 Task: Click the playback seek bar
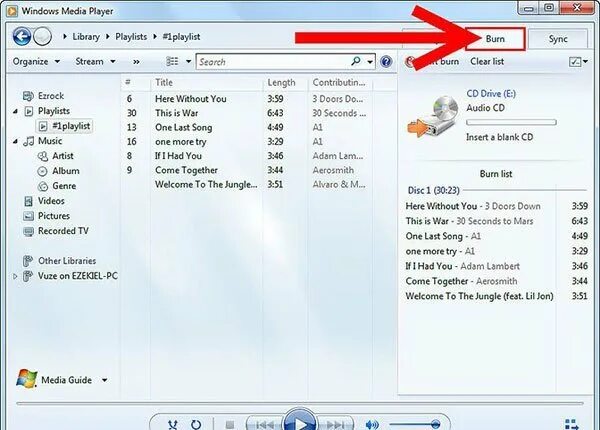(300, 403)
